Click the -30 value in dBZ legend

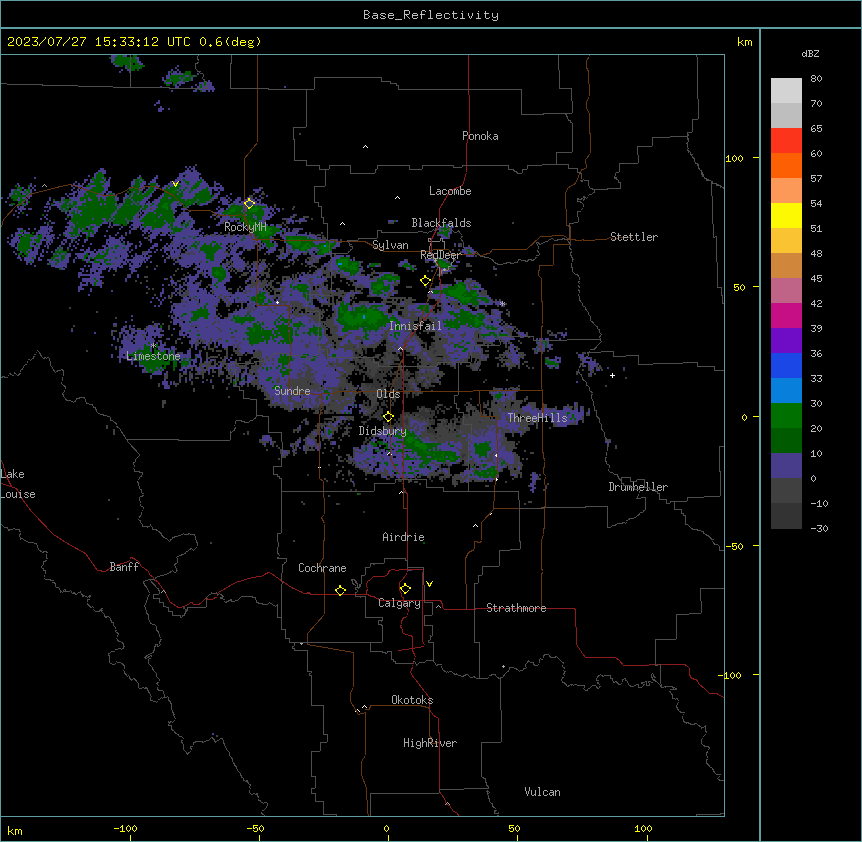[819, 528]
